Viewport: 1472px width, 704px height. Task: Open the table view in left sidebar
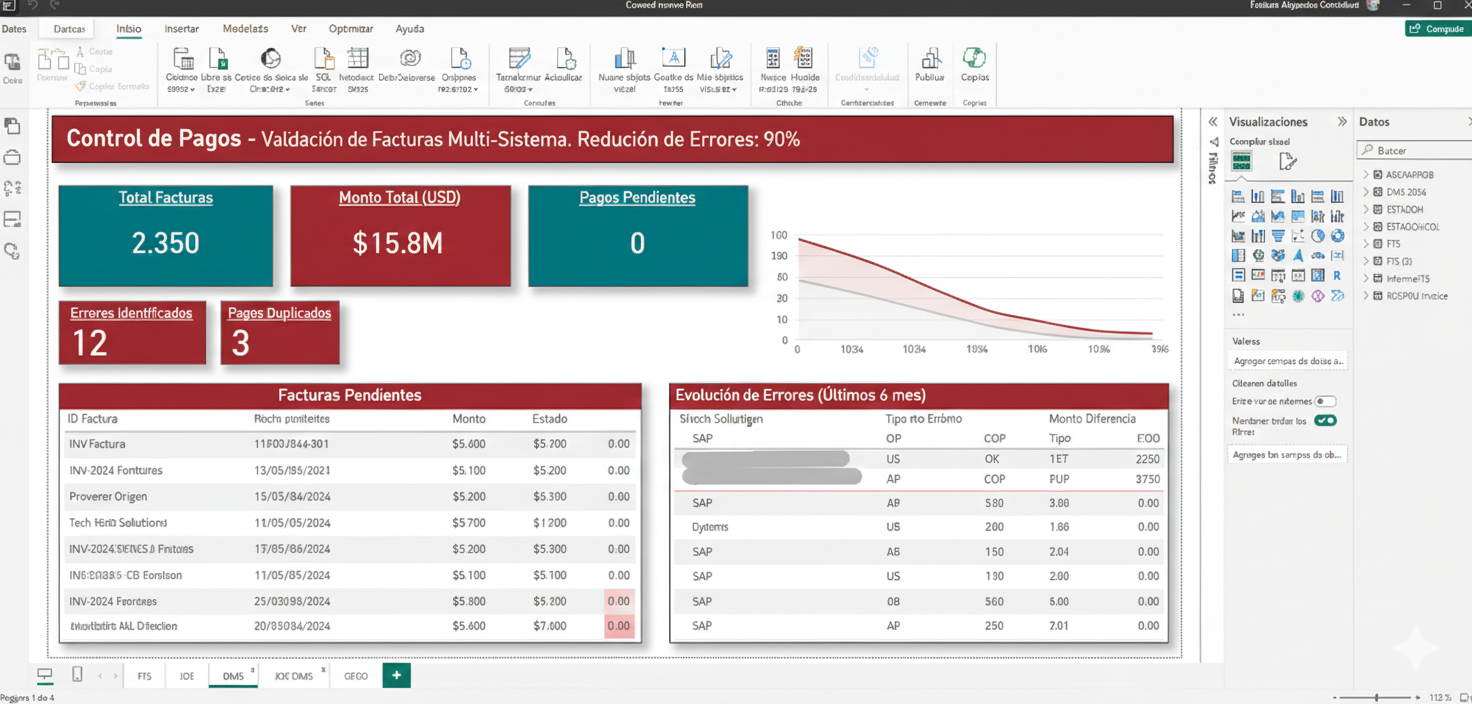pos(12,157)
